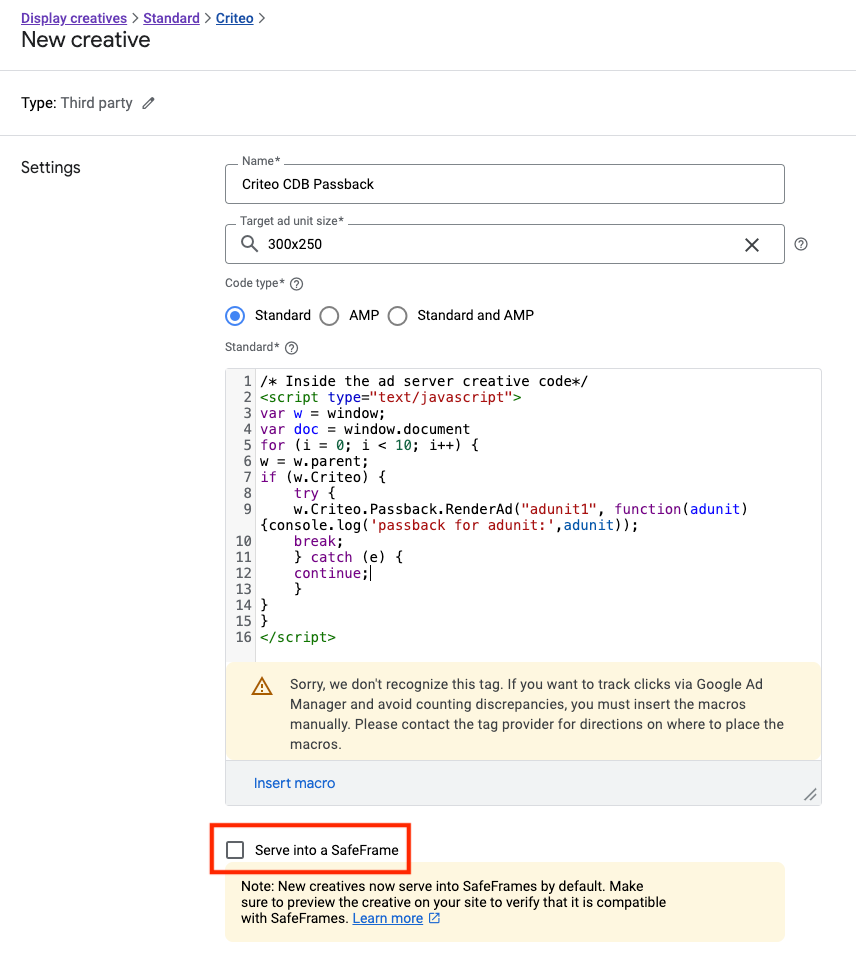This screenshot has height=964, width=856.
Task: Choose the Standard and AMP radio option
Action: pos(398,316)
